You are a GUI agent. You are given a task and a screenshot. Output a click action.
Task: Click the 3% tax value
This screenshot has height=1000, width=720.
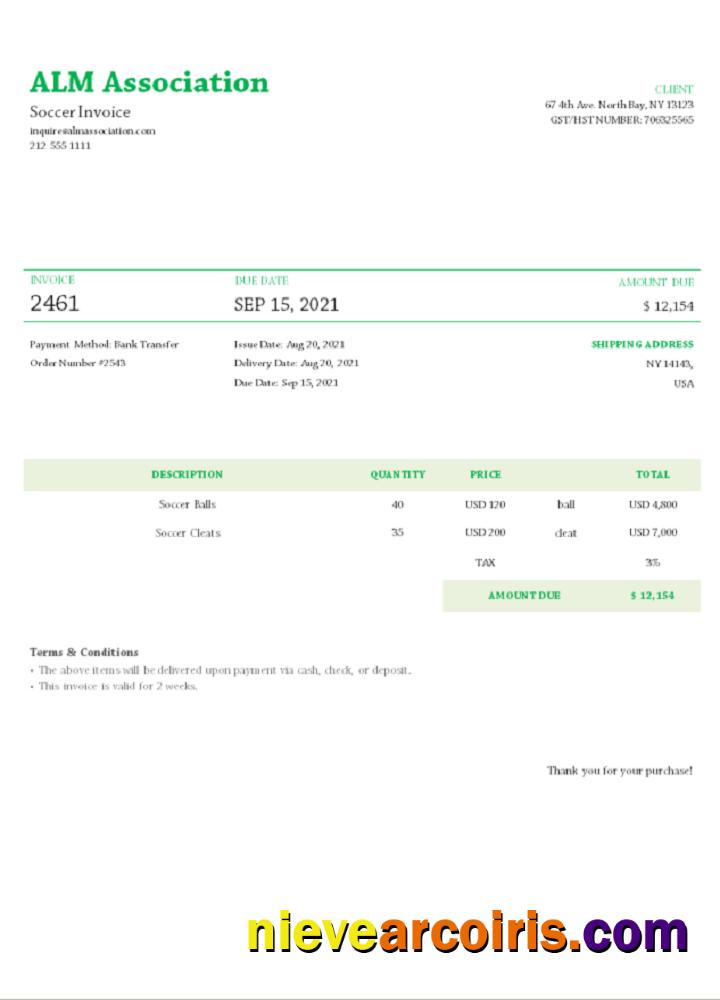click(x=652, y=563)
